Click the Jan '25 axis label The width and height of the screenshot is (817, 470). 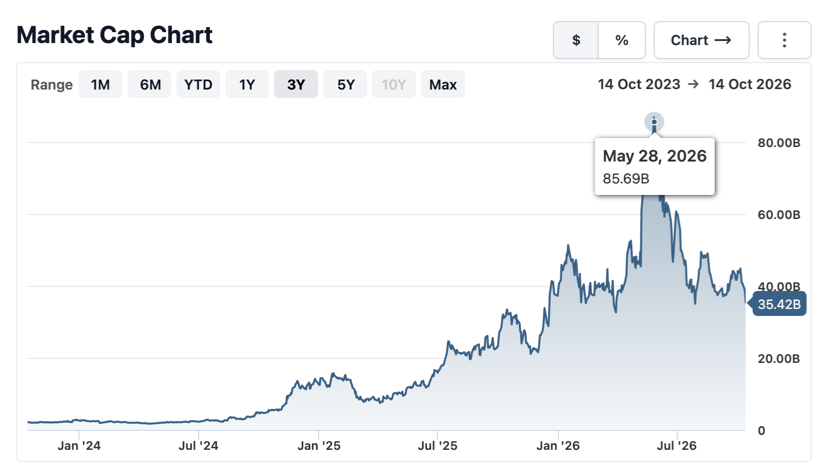[318, 446]
